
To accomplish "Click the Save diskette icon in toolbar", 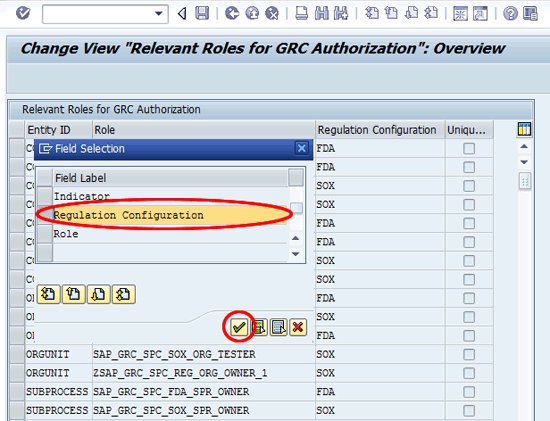I will tap(202, 14).
